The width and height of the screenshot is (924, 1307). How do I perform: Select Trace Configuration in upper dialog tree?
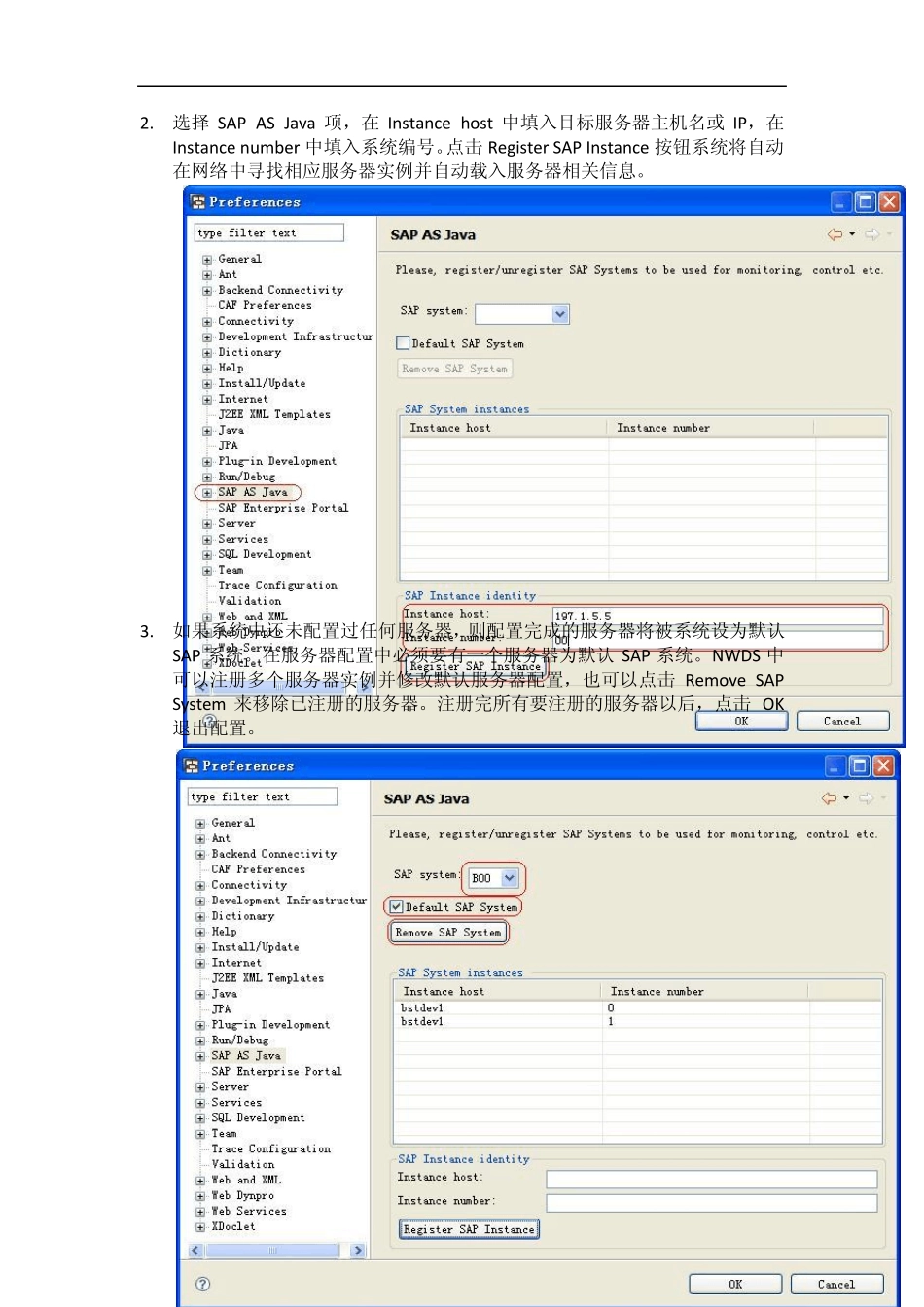click(x=277, y=585)
